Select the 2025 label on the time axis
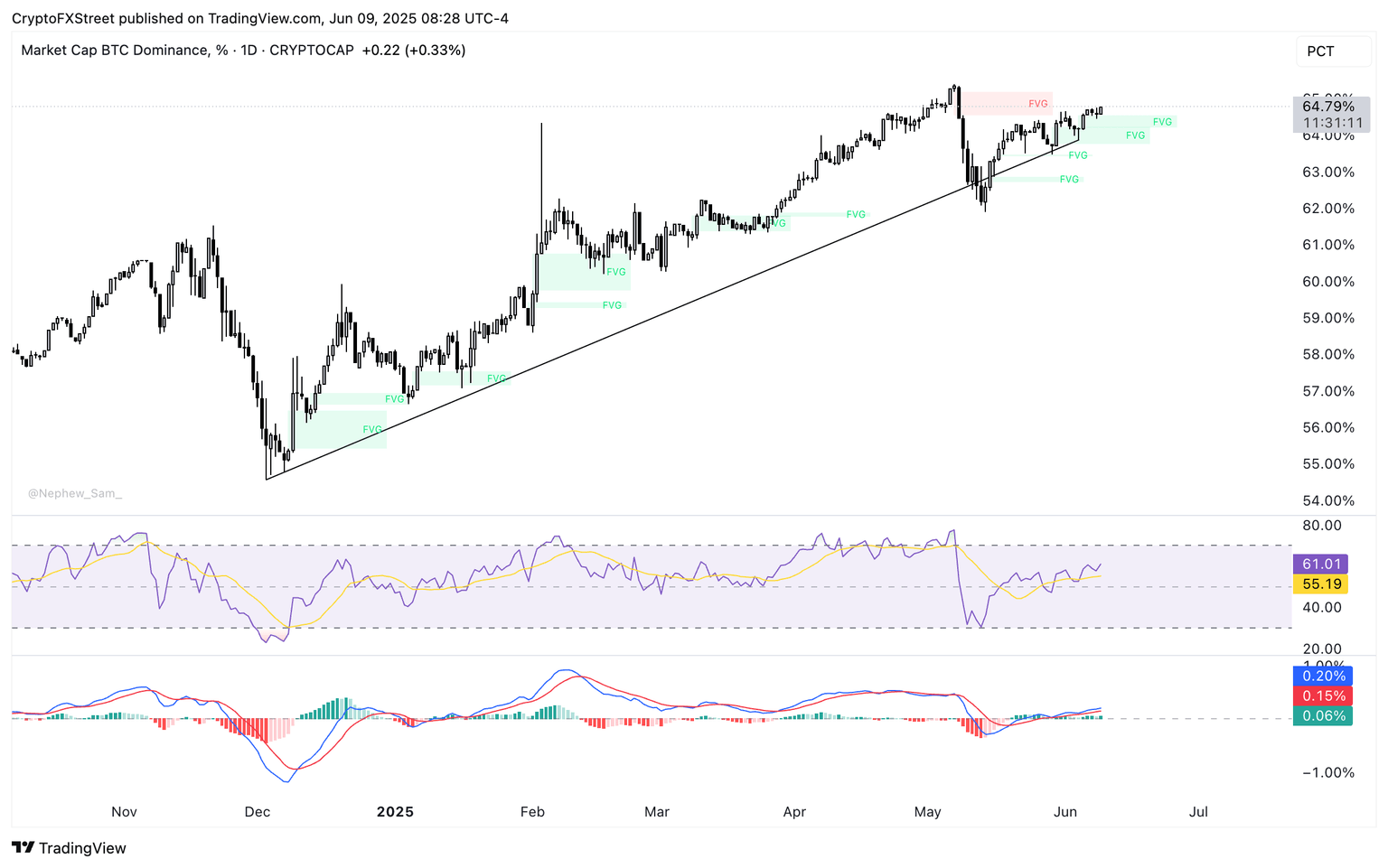Viewport: 1388px width, 868px height. (x=395, y=811)
